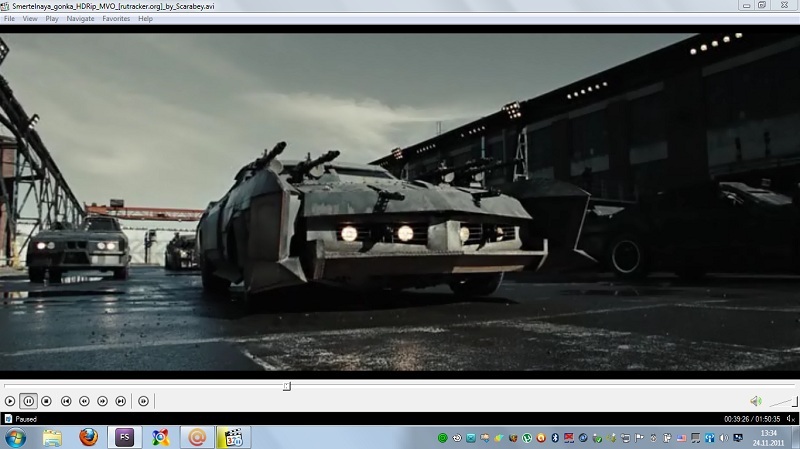Click the 'Paused' status text

click(x=26, y=419)
